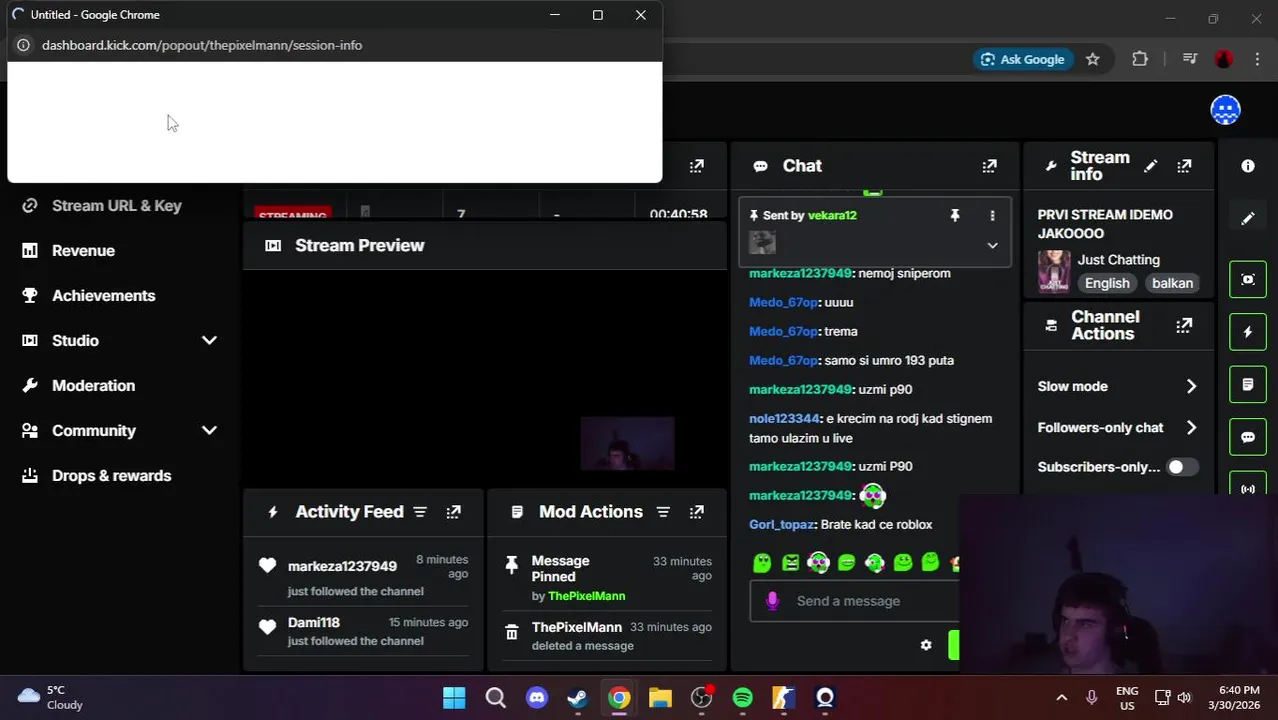Open chat settings gear icon
1278x720 pixels.
pyautogui.click(x=926, y=645)
